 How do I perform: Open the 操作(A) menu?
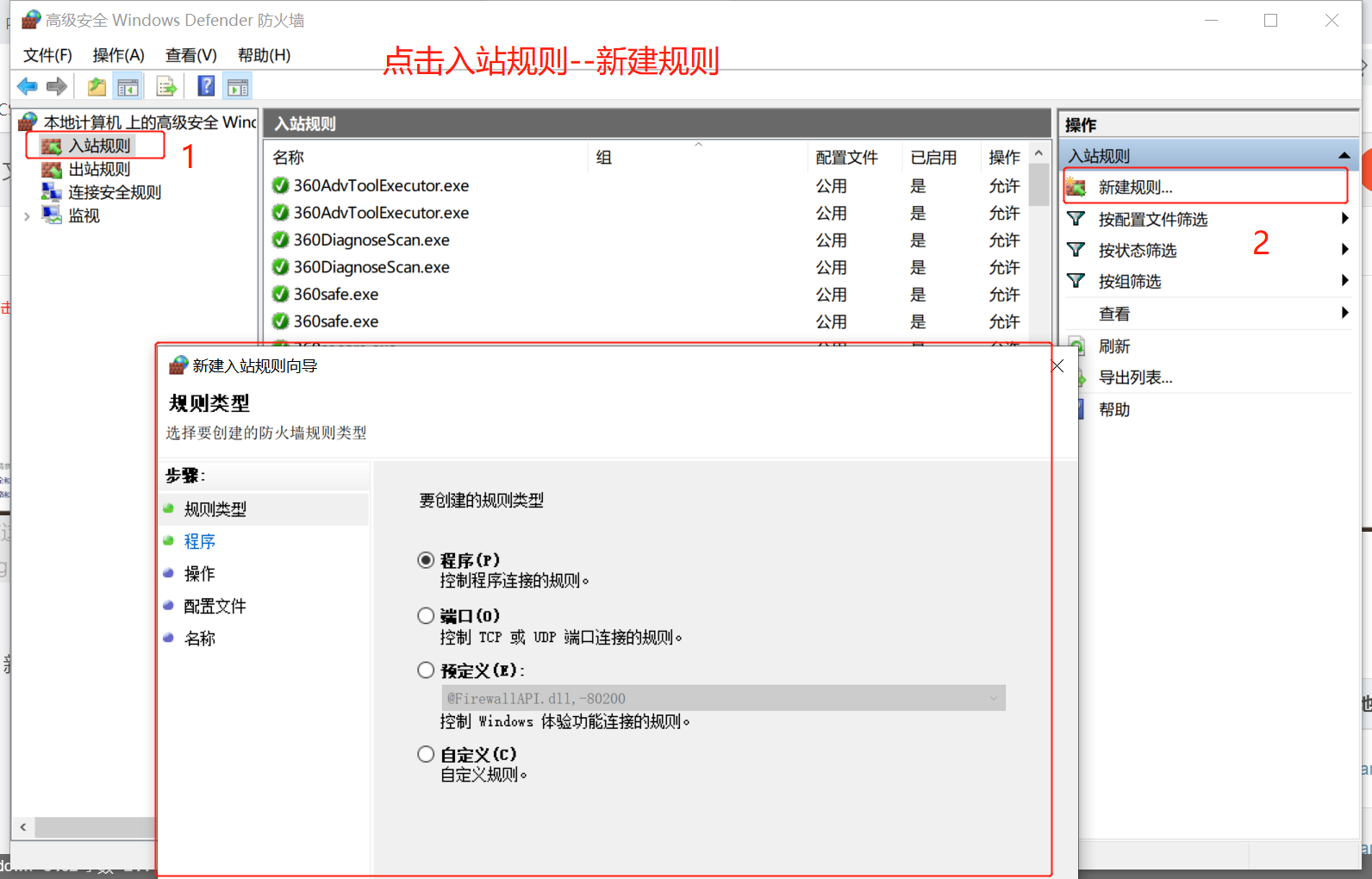tap(118, 55)
